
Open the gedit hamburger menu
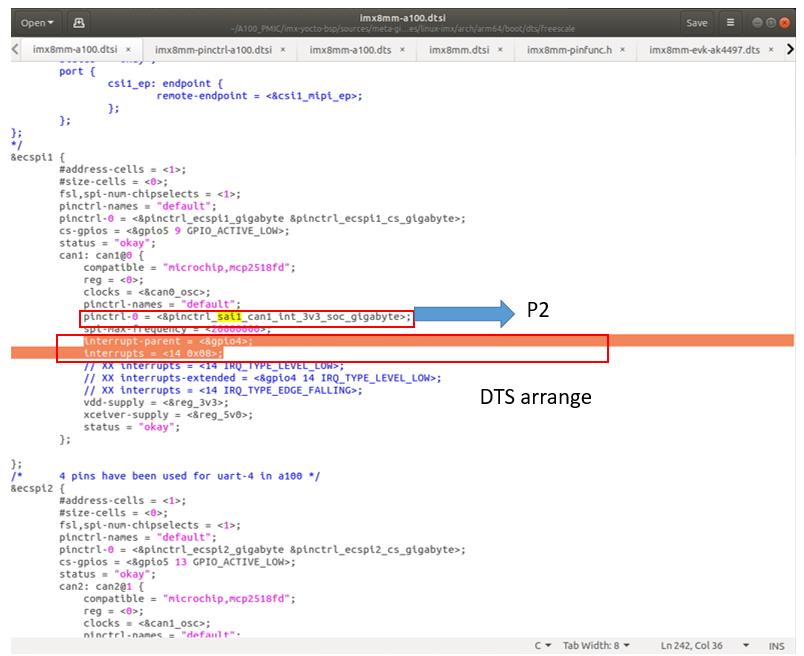tap(730, 23)
